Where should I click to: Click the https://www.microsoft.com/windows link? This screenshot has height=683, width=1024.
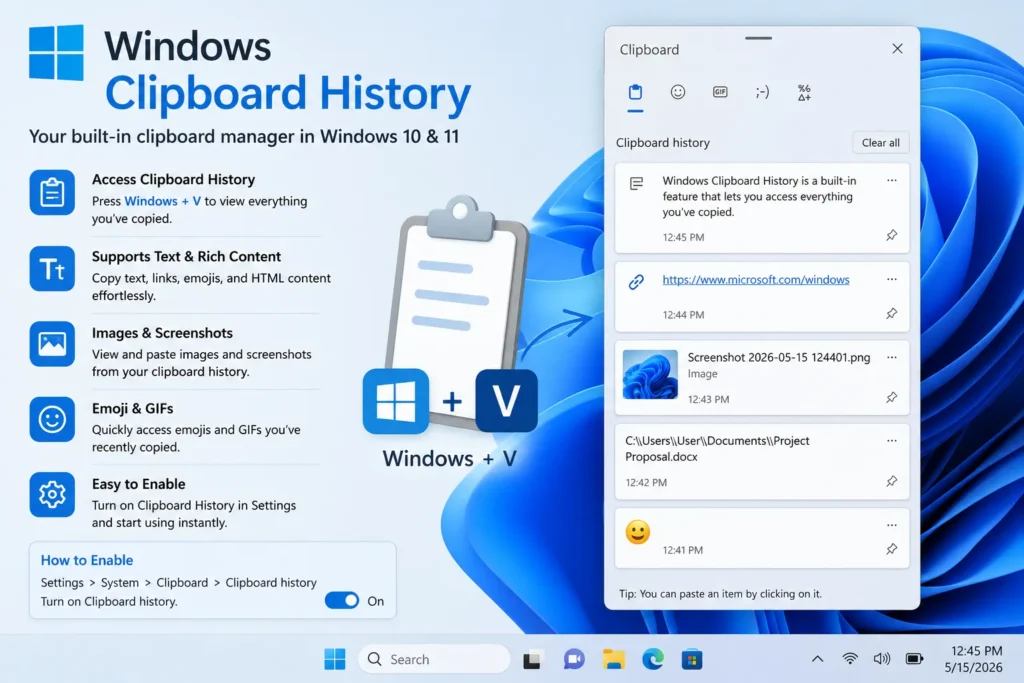click(756, 279)
